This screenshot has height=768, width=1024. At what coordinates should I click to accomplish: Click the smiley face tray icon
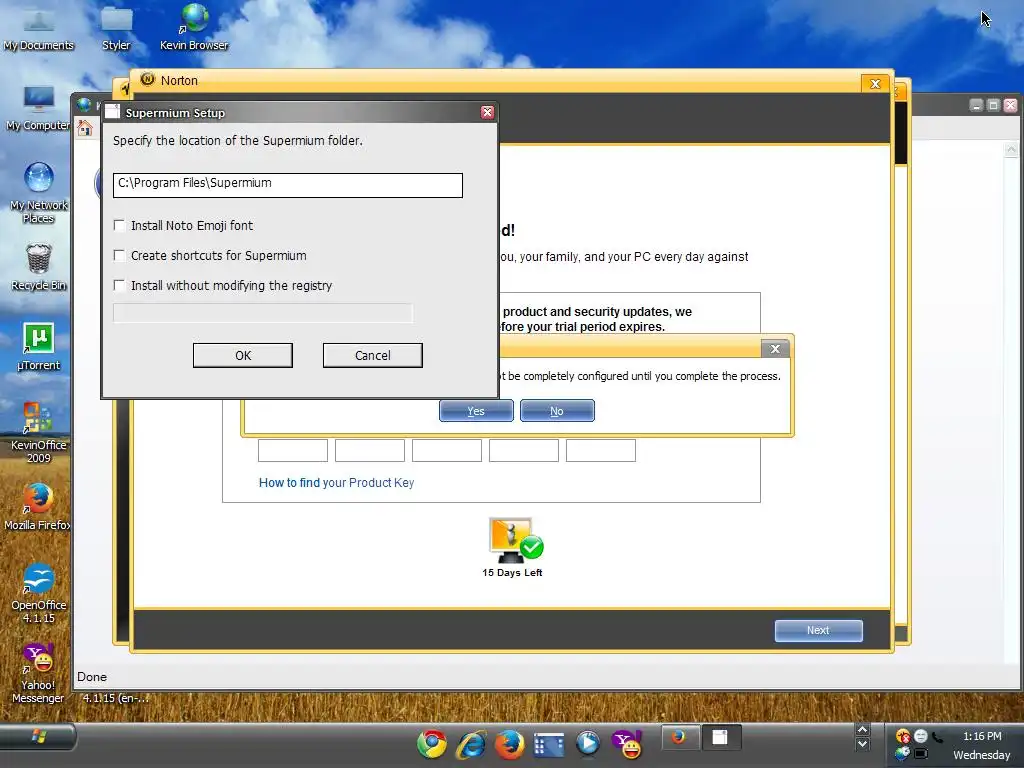tap(921, 737)
